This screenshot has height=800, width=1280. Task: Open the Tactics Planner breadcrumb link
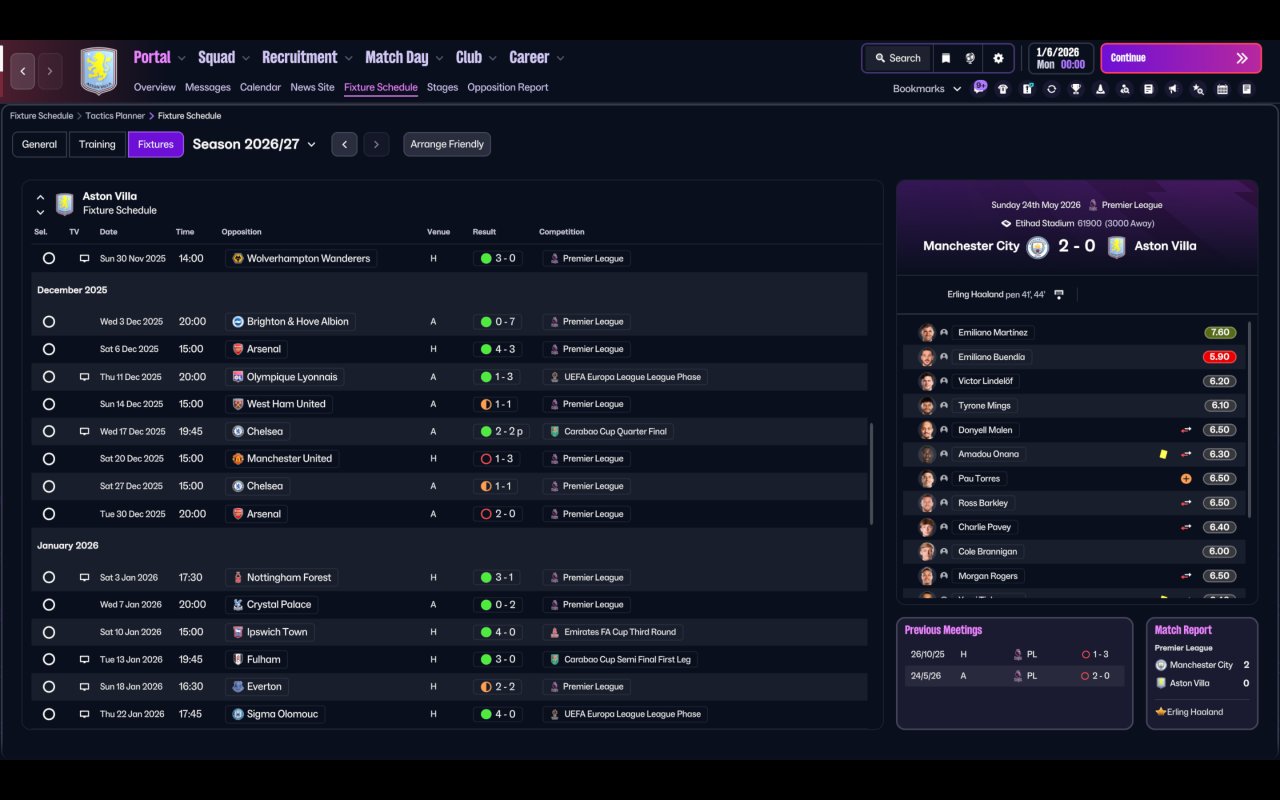[x=117, y=116]
